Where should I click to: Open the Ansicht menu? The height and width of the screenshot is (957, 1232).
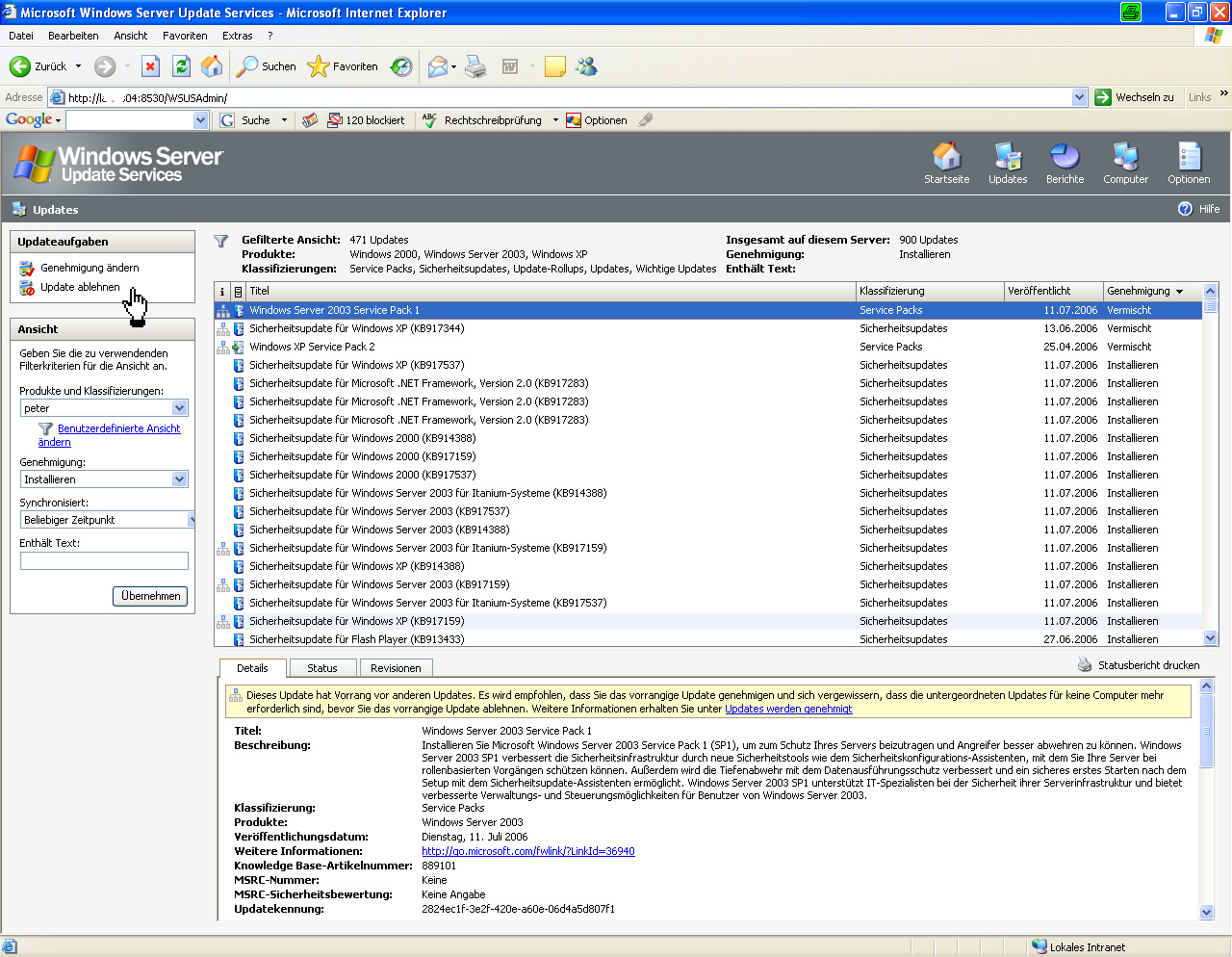pyautogui.click(x=131, y=36)
